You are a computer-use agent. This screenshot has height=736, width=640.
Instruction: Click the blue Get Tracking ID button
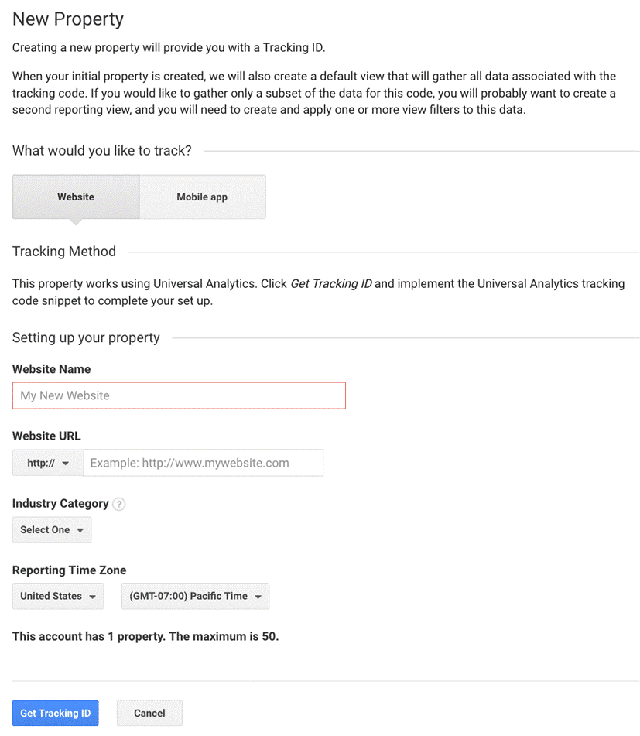[x=56, y=713]
